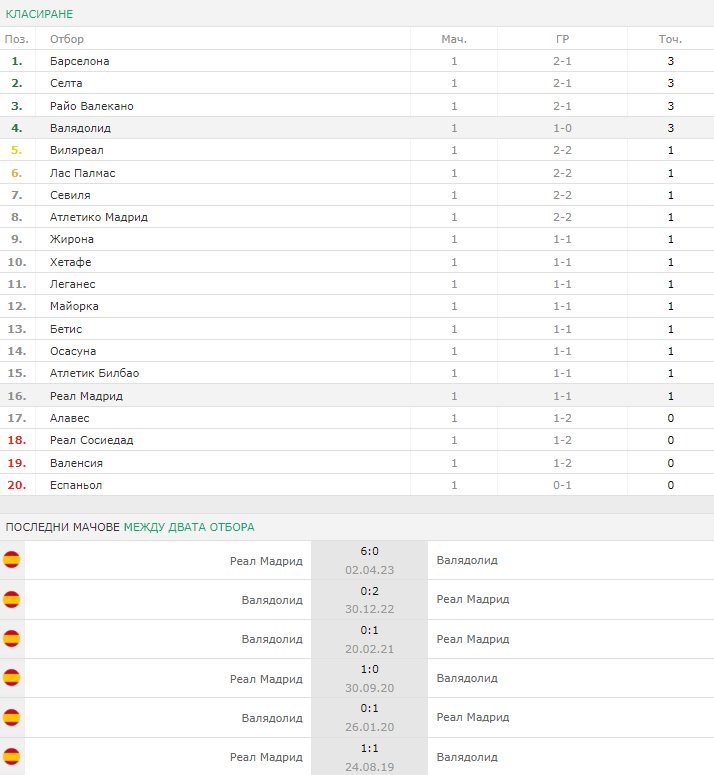Click Spain flag beside 30.09.20 match
This screenshot has height=775, width=714.
(x=11, y=678)
